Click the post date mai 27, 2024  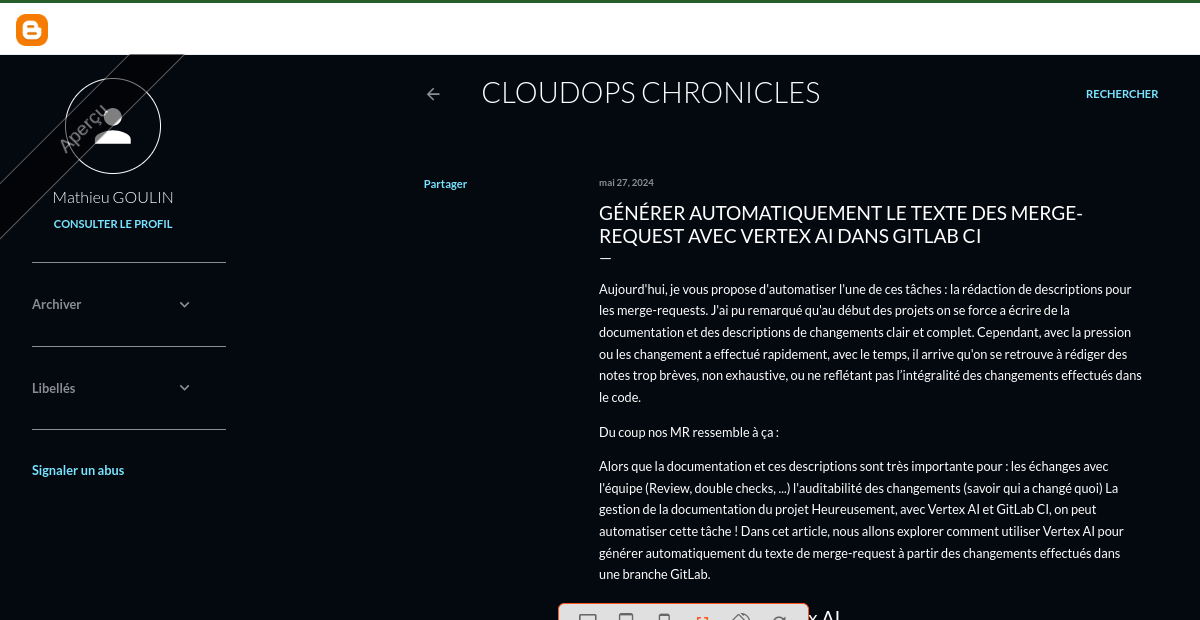pyautogui.click(x=626, y=182)
